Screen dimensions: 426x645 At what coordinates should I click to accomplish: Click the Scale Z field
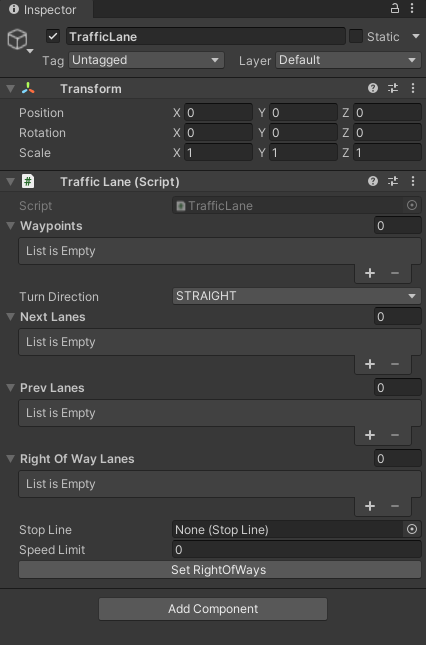(x=387, y=153)
